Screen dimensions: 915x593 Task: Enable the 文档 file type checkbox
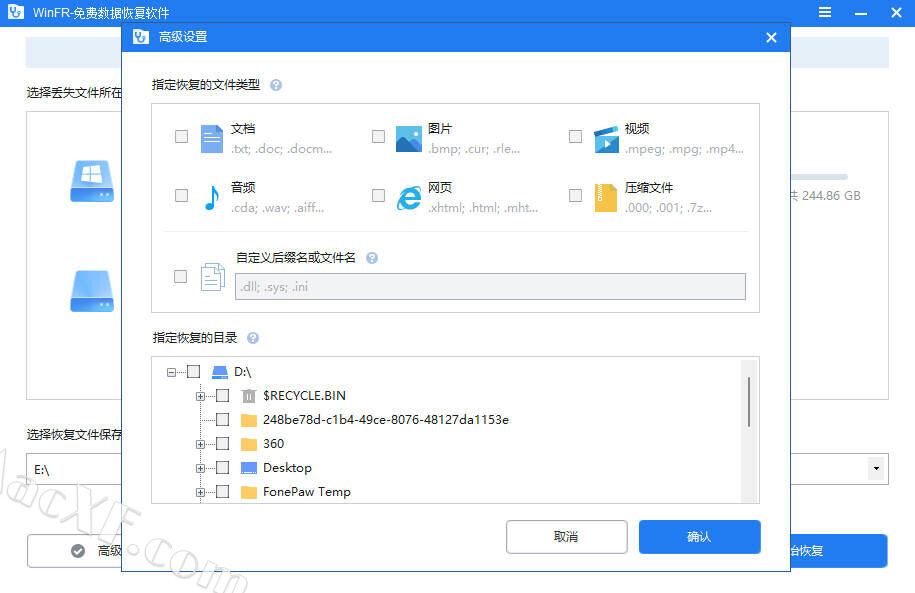(181, 137)
